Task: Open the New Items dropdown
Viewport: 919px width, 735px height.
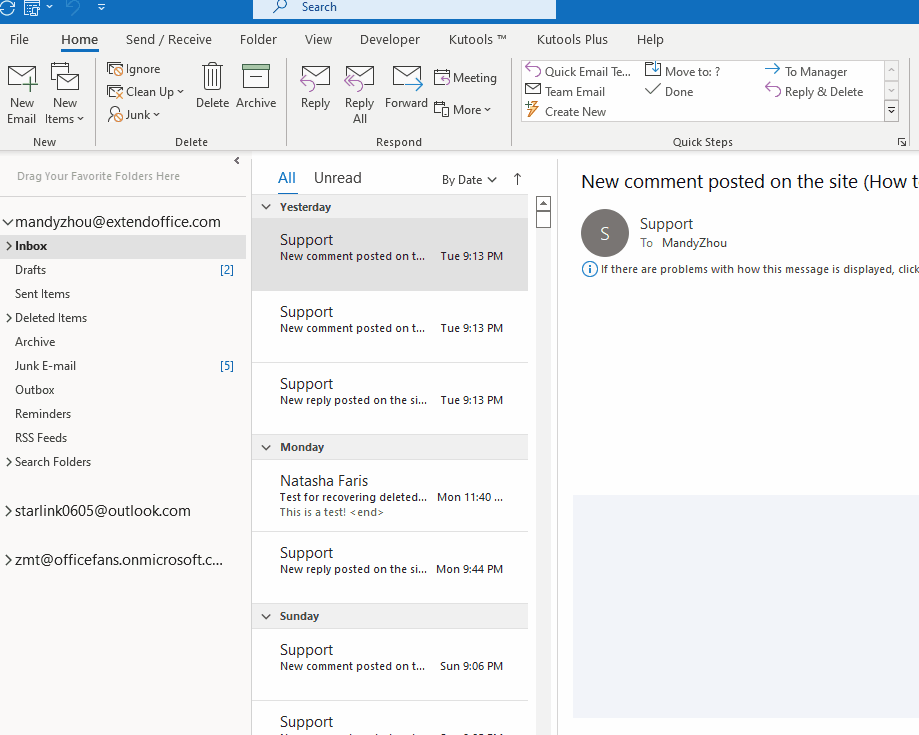Action: (65, 92)
